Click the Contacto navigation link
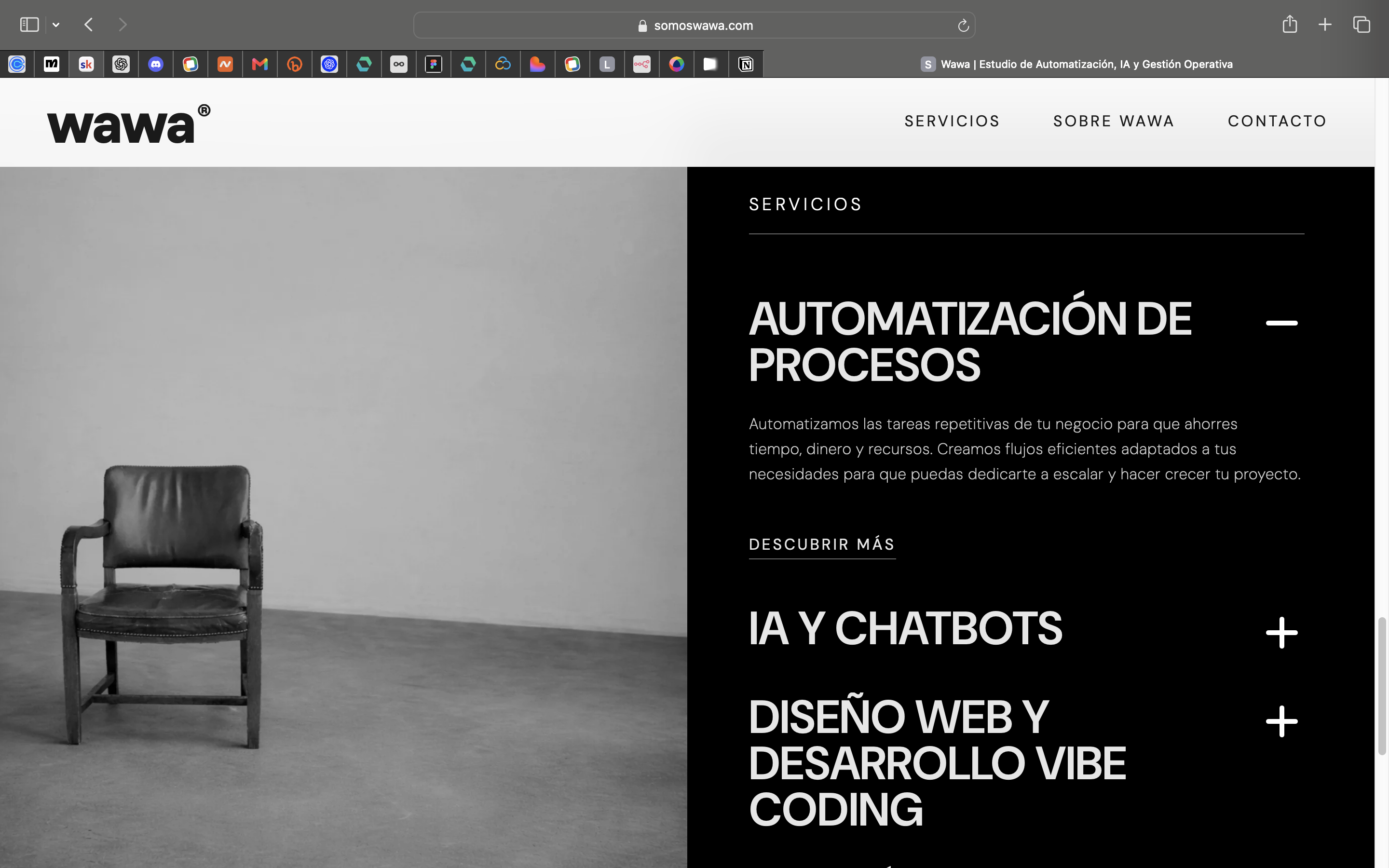 [1277, 121]
